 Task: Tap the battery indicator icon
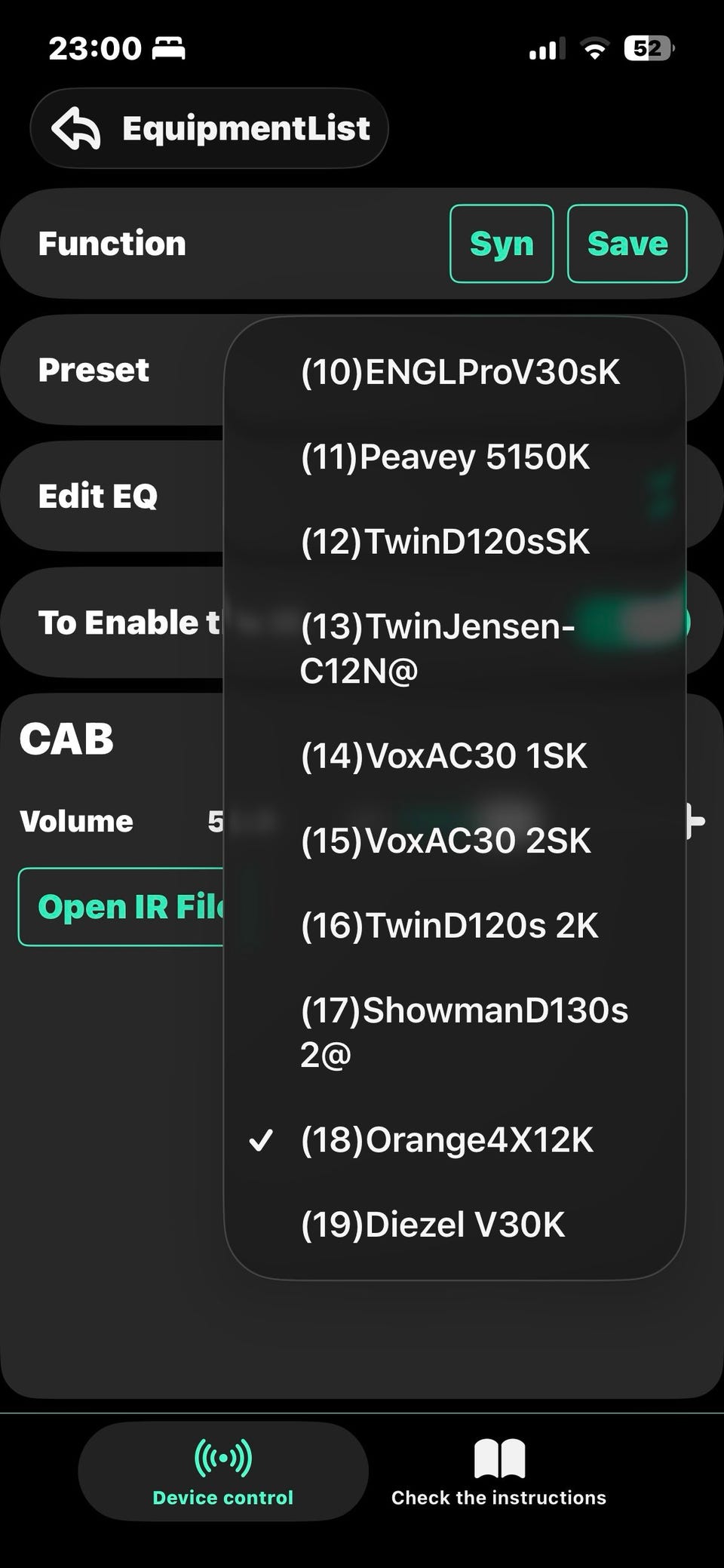(649, 49)
